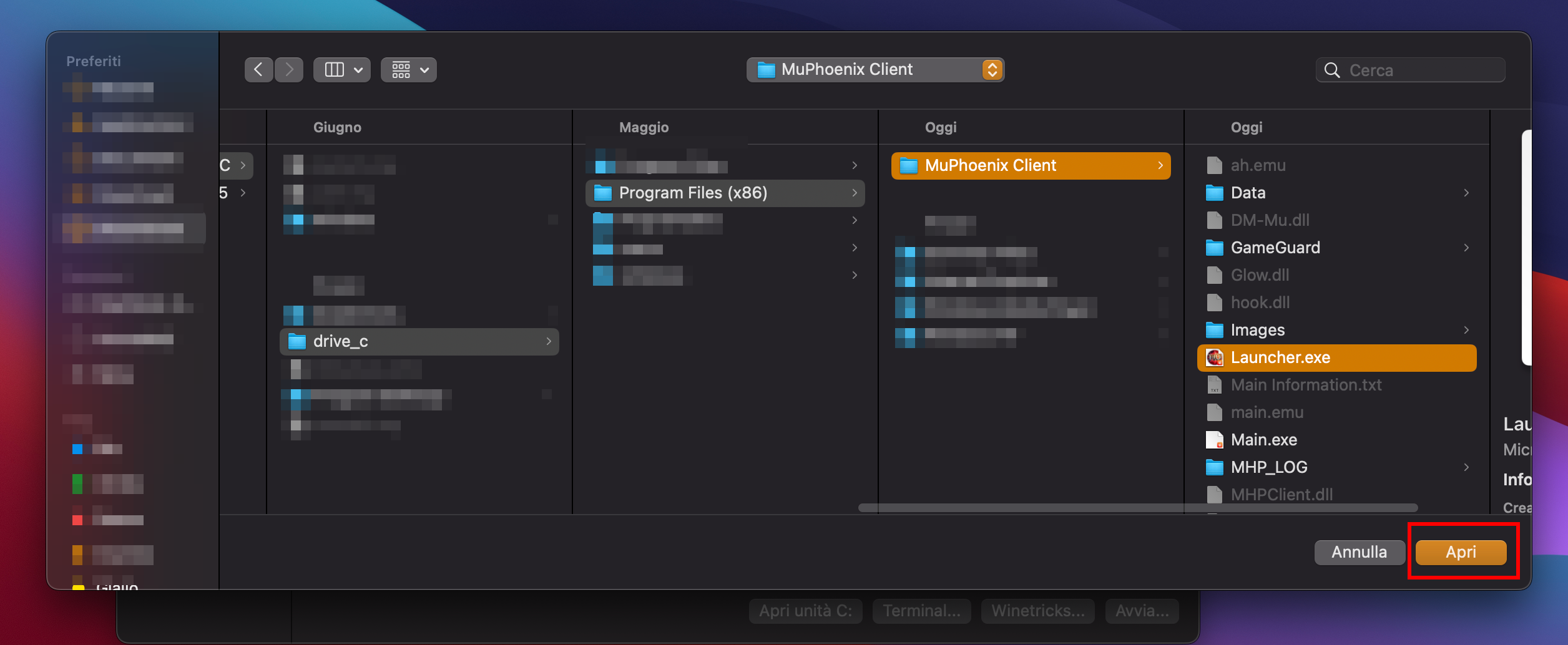Screen dimensions: 1568x645
Task: Click the Annulla cancel button
Action: [1360, 552]
